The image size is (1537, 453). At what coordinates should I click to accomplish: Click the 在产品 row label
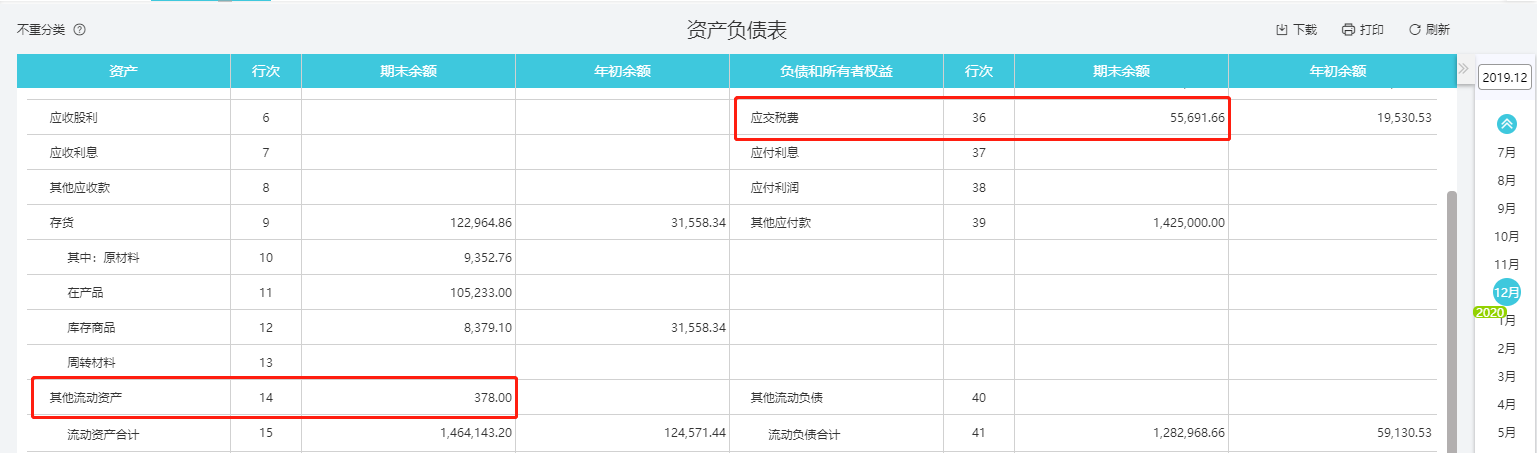pyautogui.click(x=85, y=293)
